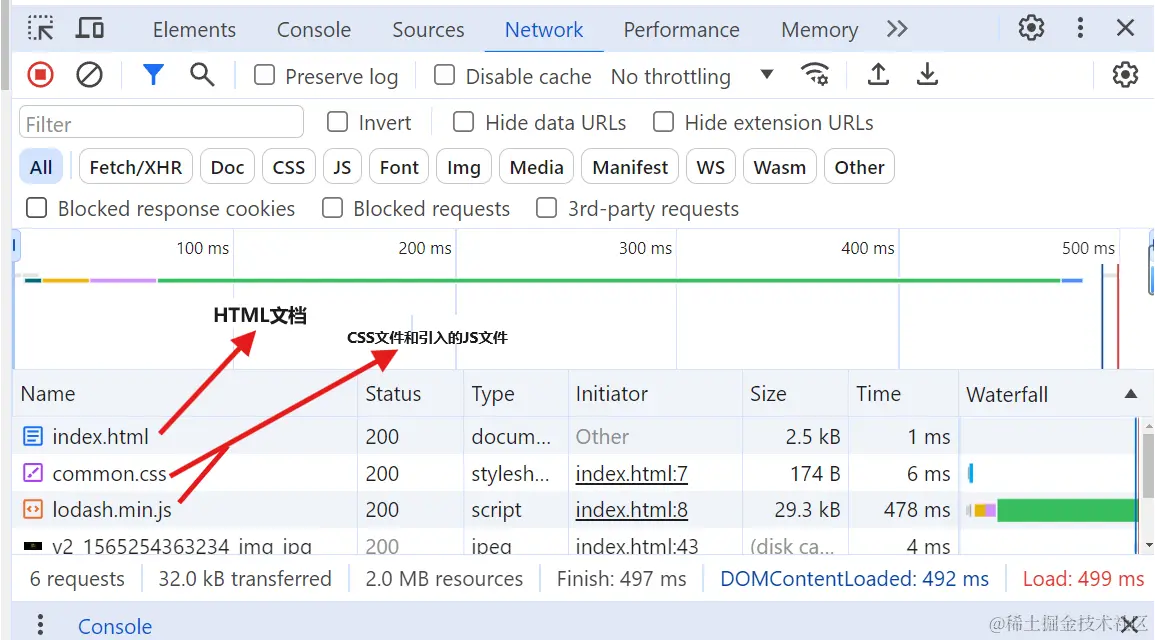Click the export HAR download icon
Image resolution: width=1155 pixels, height=640 pixels.
[x=928, y=75]
